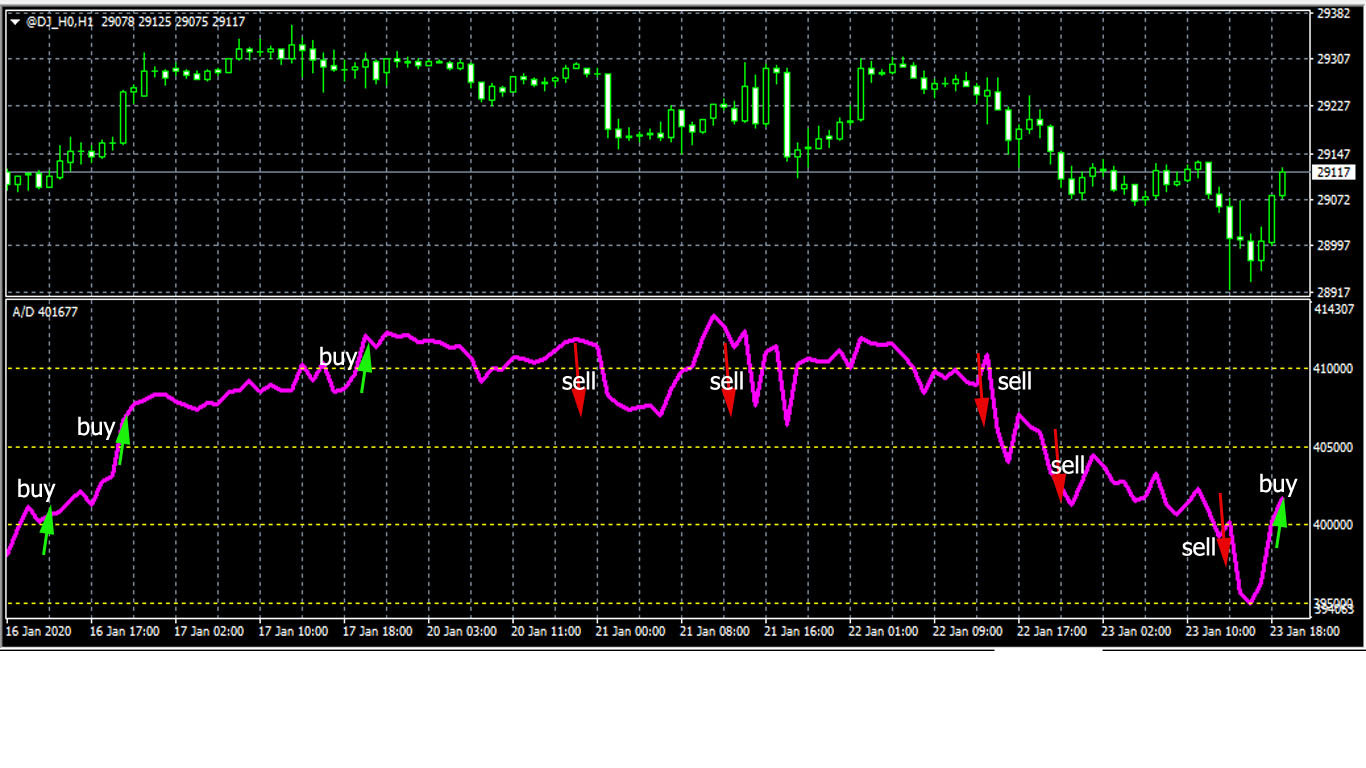Click time axis label 21 Jan 08:00
Viewport: 1366px width, 768px height.
pyautogui.click(x=716, y=632)
